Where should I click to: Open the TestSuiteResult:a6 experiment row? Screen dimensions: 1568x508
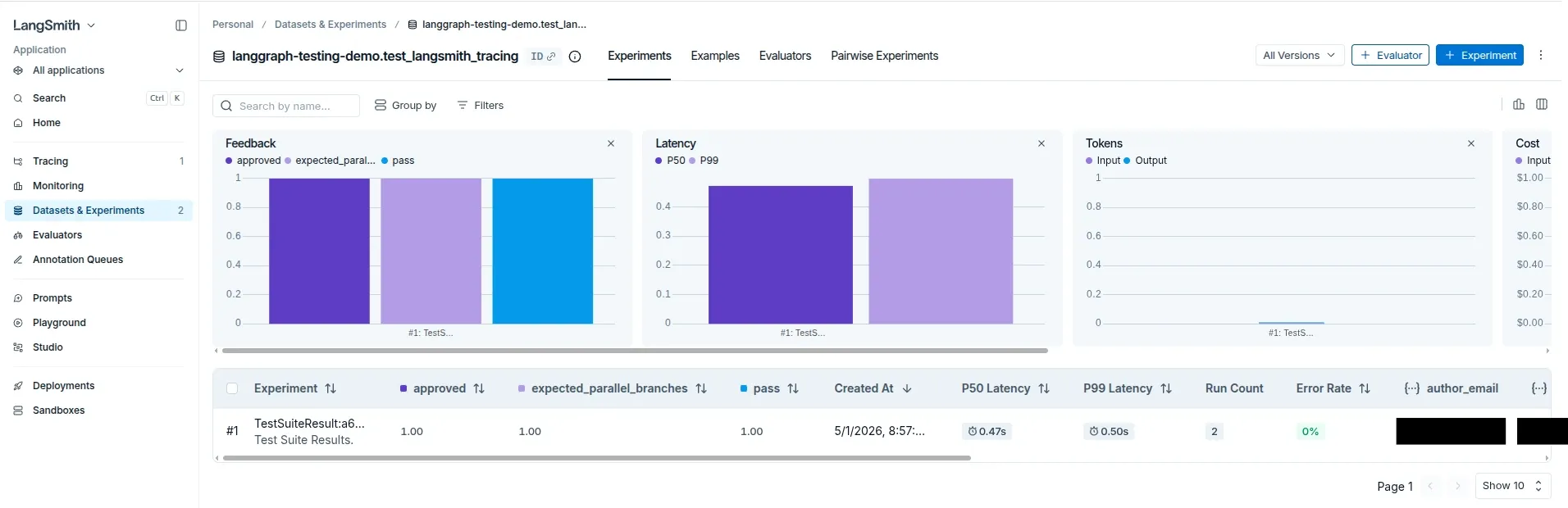pyautogui.click(x=309, y=424)
